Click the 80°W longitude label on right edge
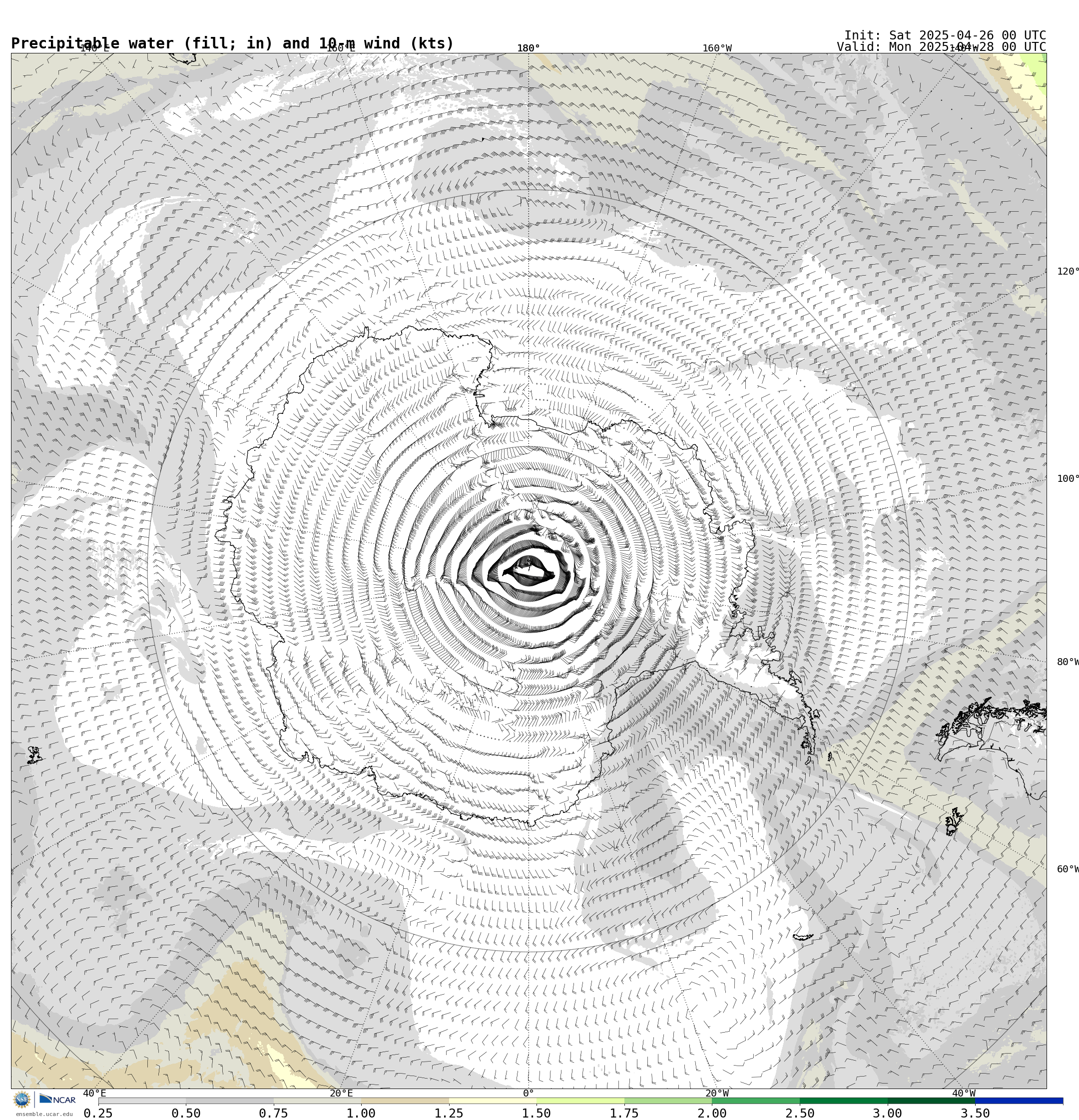 (1068, 662)
